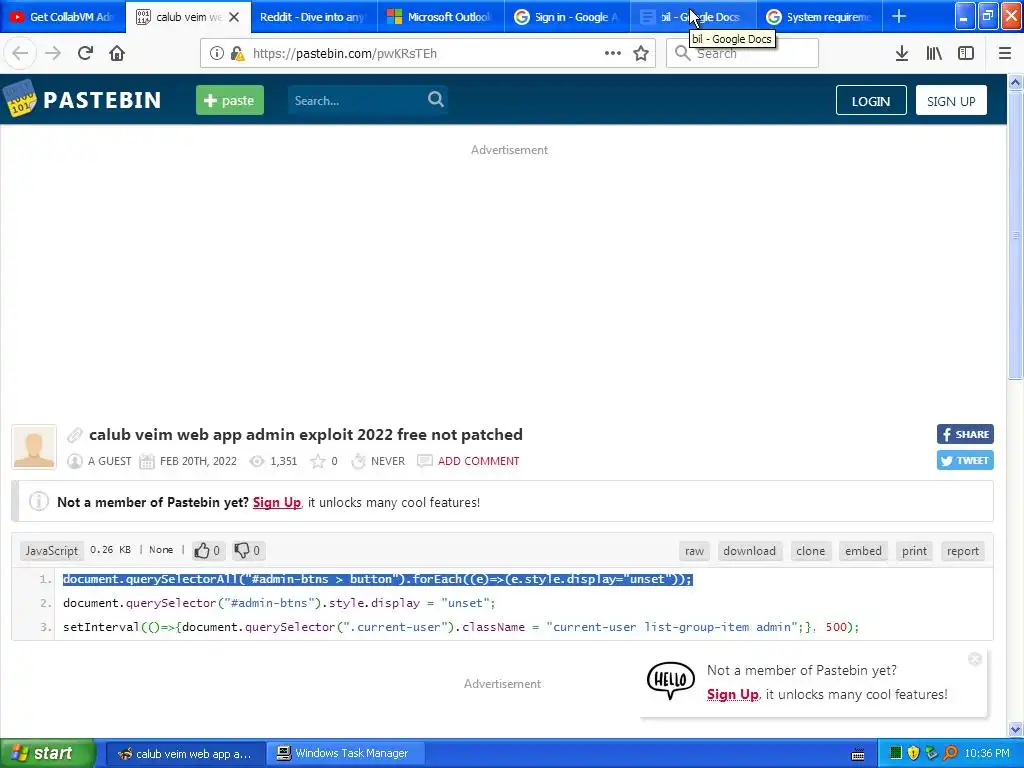Switch to Microsoft Outlook tab
The width and height of the screenshot is (1024, 768).
pyautogui.click(x=441, y=17)
